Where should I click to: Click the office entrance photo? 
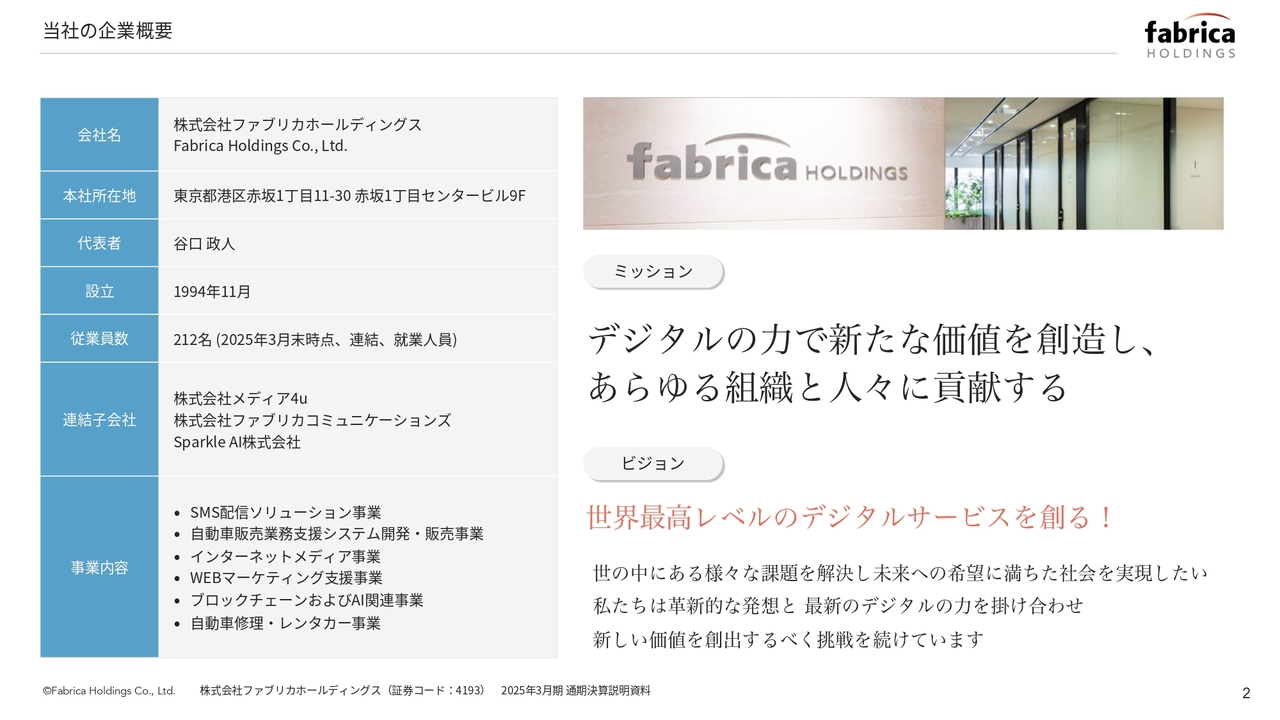click(902, 163)
